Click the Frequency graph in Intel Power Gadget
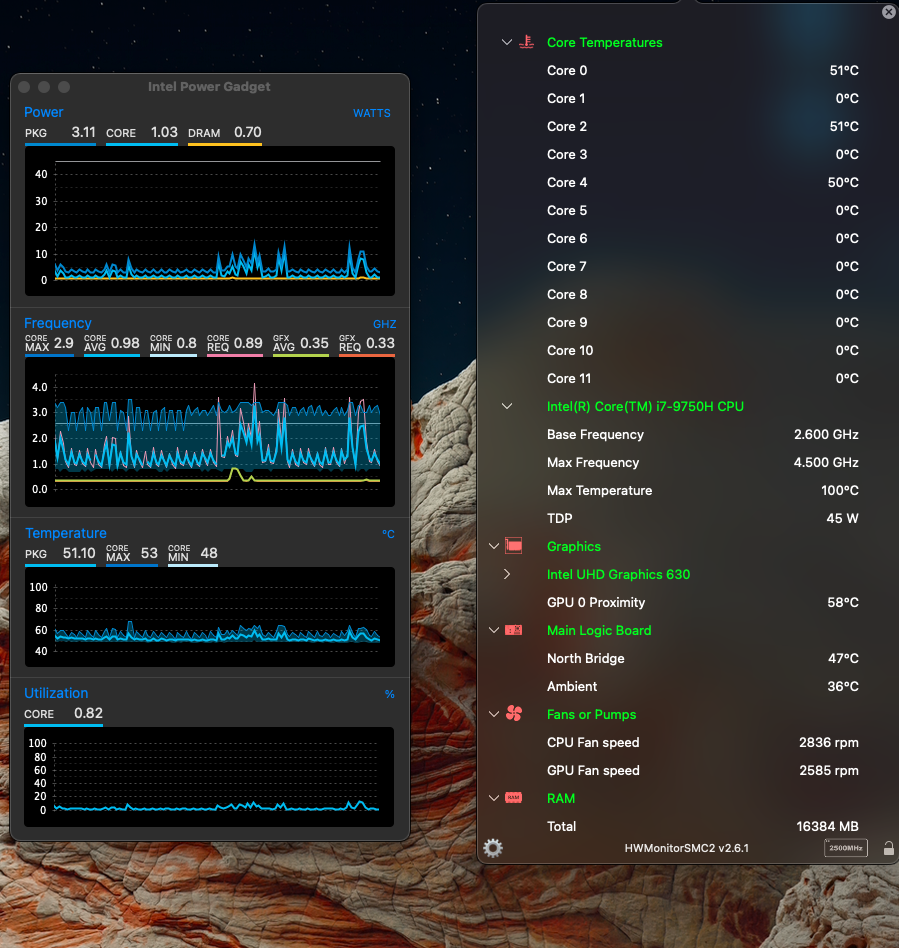This screenshot has height=948, width=899. click(x=210, y=432)
